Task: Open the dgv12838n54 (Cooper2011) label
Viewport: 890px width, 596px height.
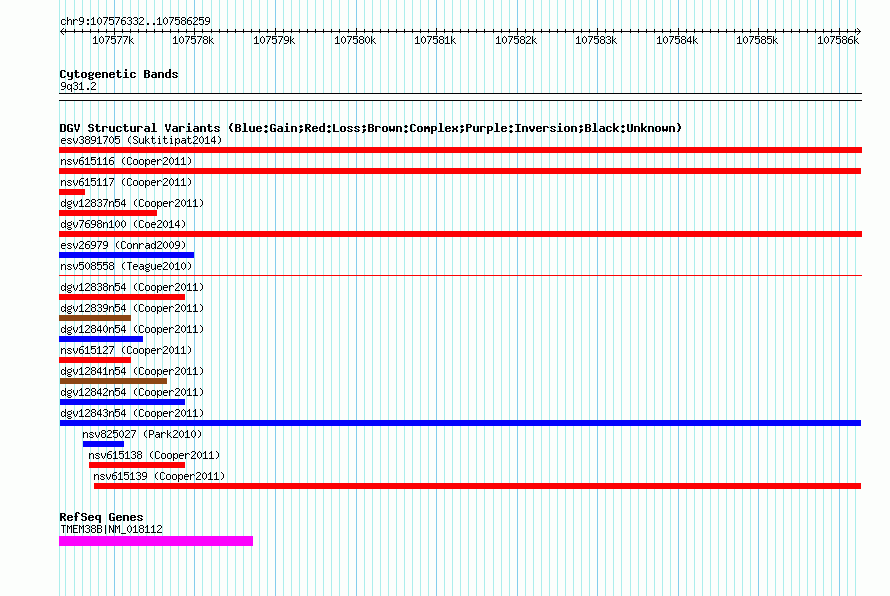Action: click(x=132, y=287)
